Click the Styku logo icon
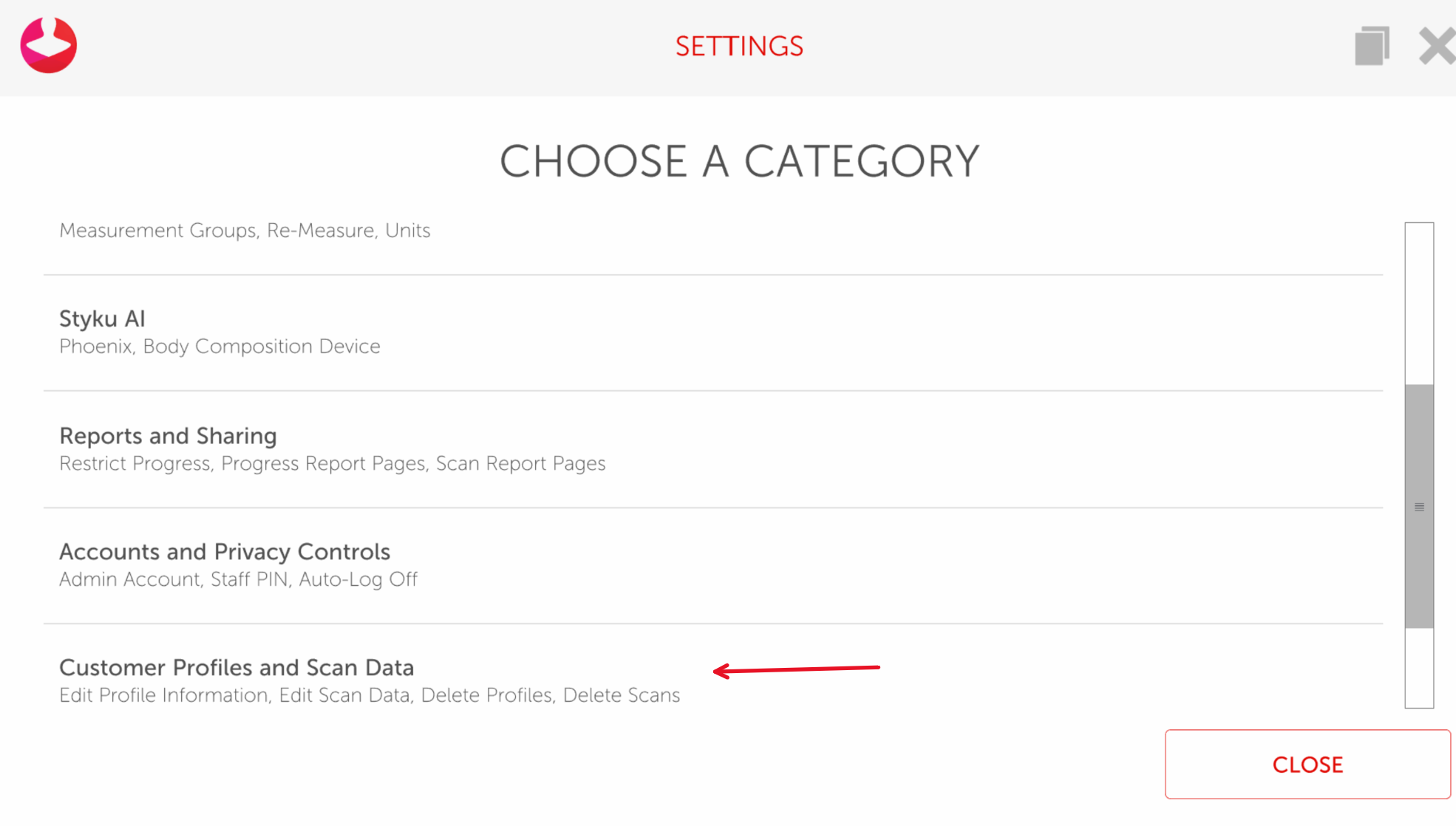The image size is (1456, 826). pos(49,45)
